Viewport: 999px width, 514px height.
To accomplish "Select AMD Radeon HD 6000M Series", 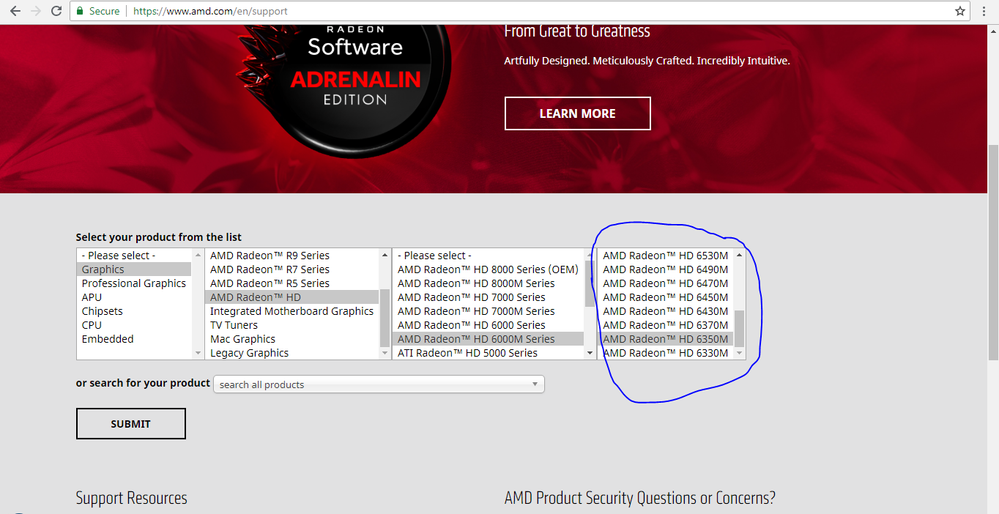I will pyautogui.click(x=488, y=339).
